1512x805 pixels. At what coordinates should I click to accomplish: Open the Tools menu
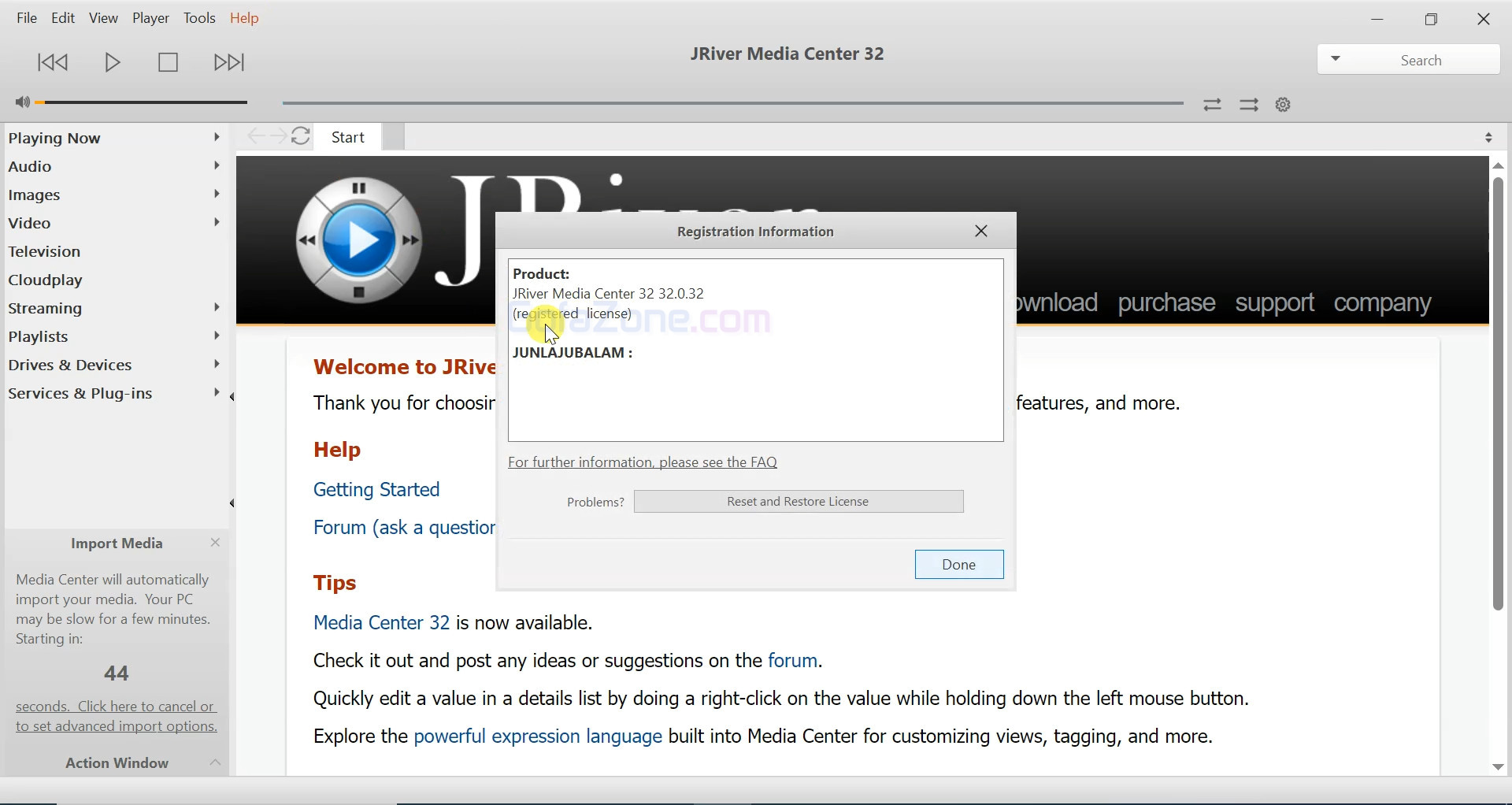click(x=200, y=19)
